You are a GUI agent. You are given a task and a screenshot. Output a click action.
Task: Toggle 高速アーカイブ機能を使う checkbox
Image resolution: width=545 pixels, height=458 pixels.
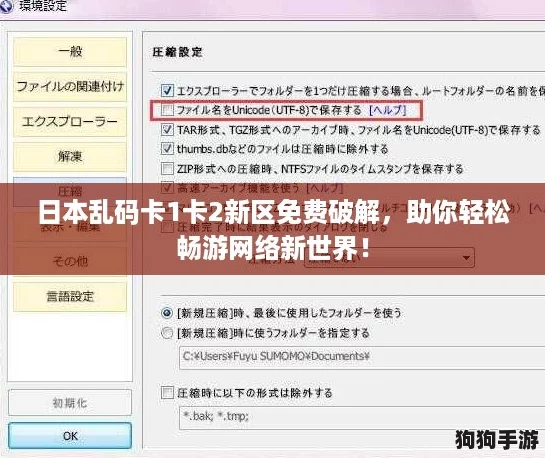coord(167,188)
